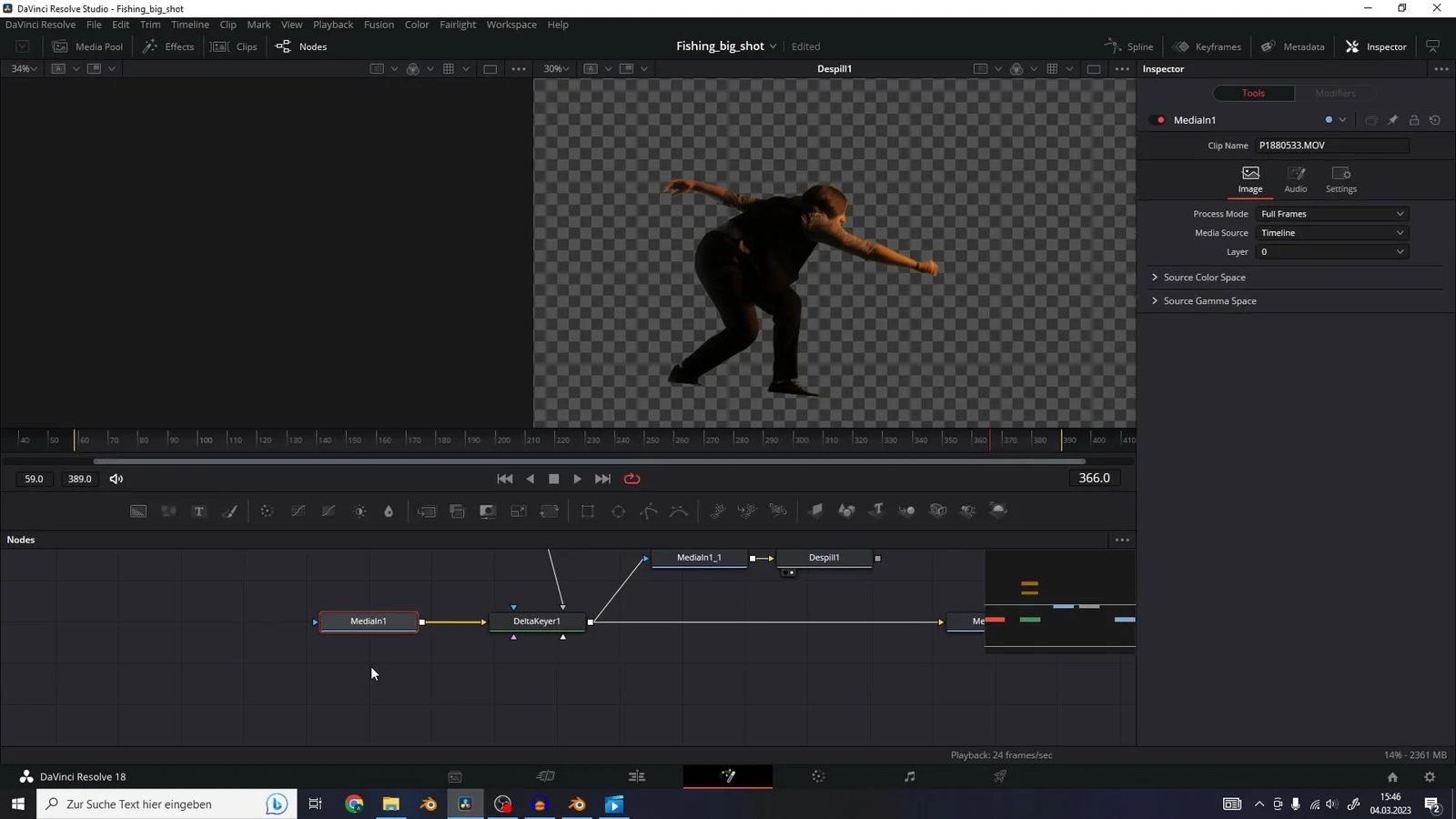The width and height of the screenshot is (1456, 819).
Task: Open the Media Pool
Action: click(88, 46)
